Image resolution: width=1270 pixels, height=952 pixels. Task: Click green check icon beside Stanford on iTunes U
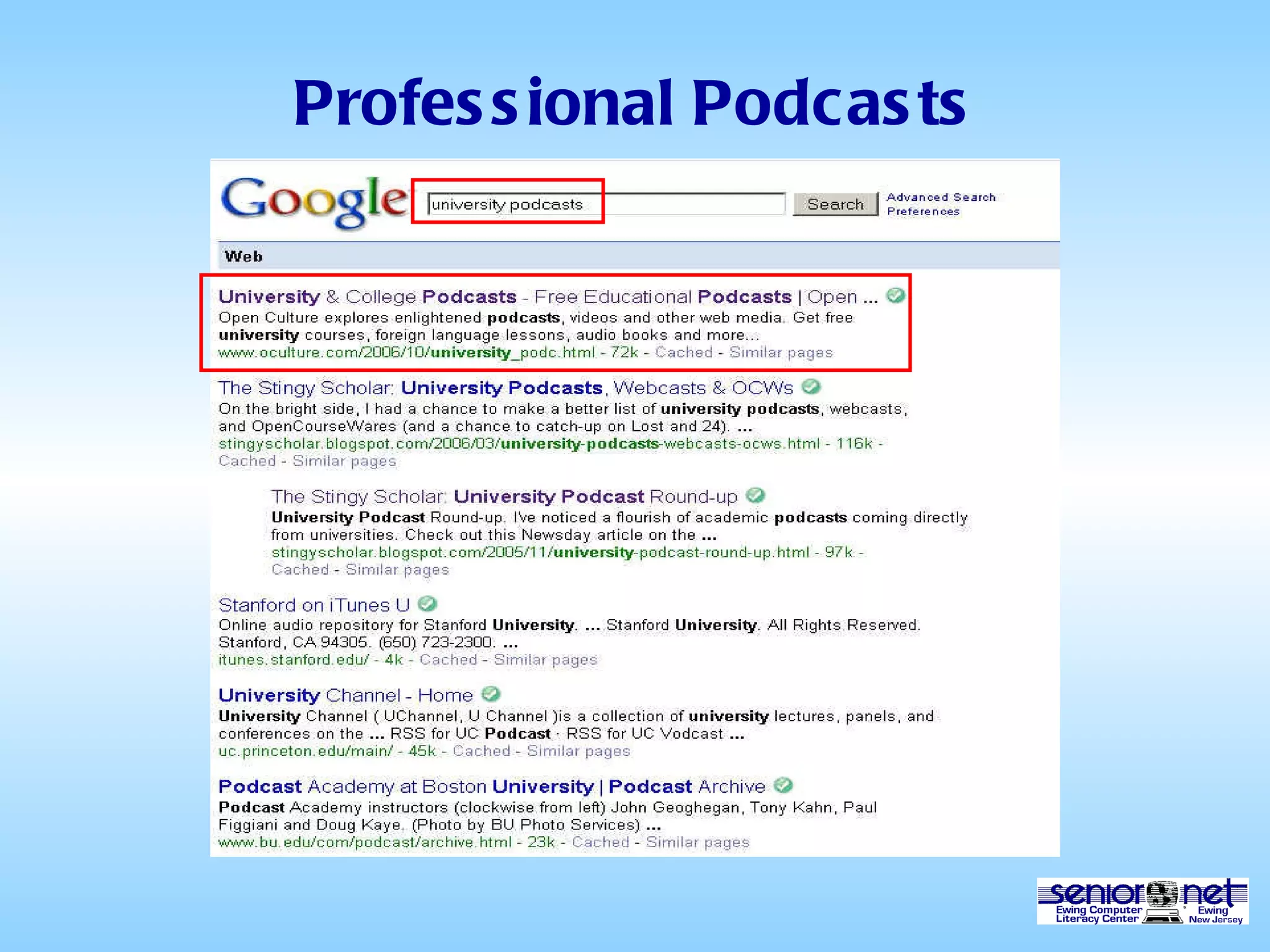428,604
